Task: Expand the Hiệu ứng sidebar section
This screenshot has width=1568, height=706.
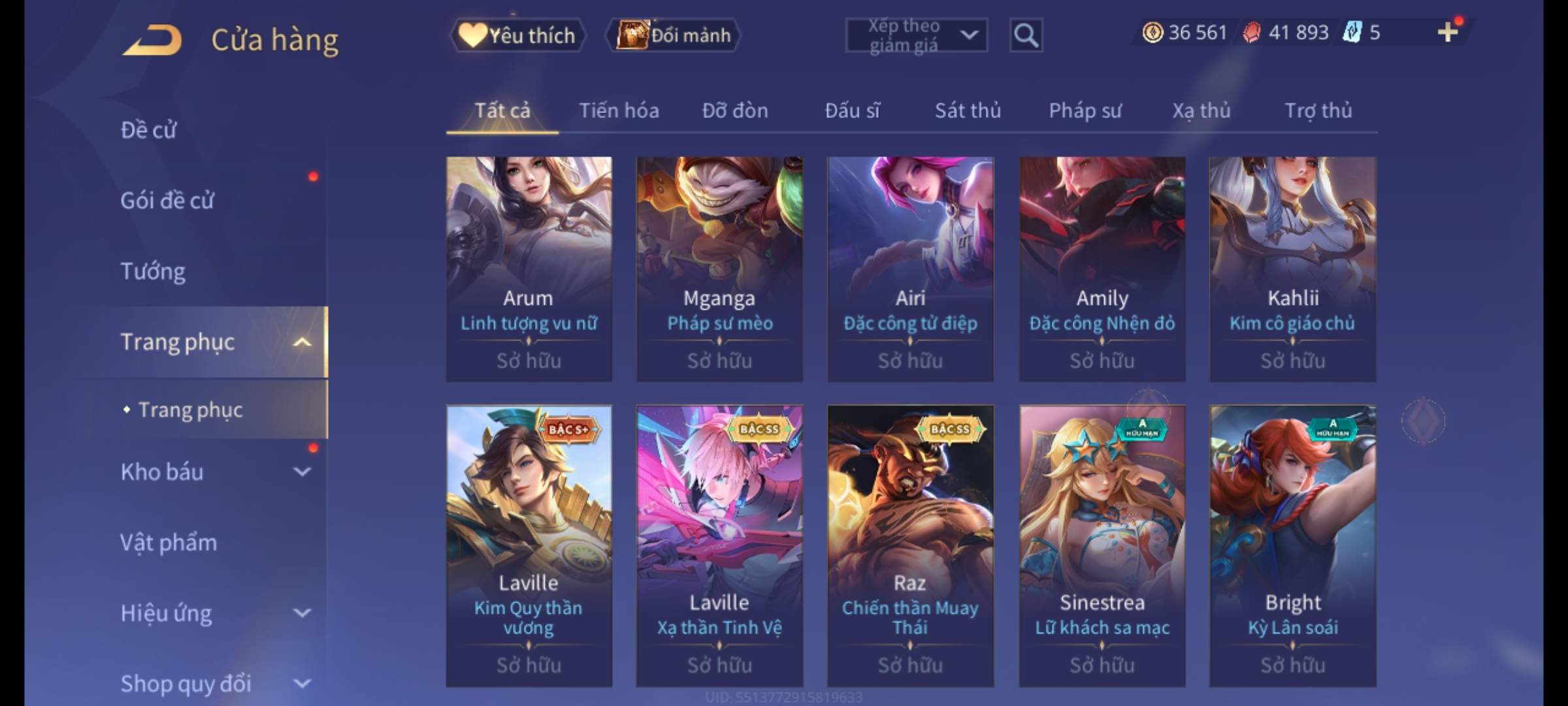Action: click(302, 613)
